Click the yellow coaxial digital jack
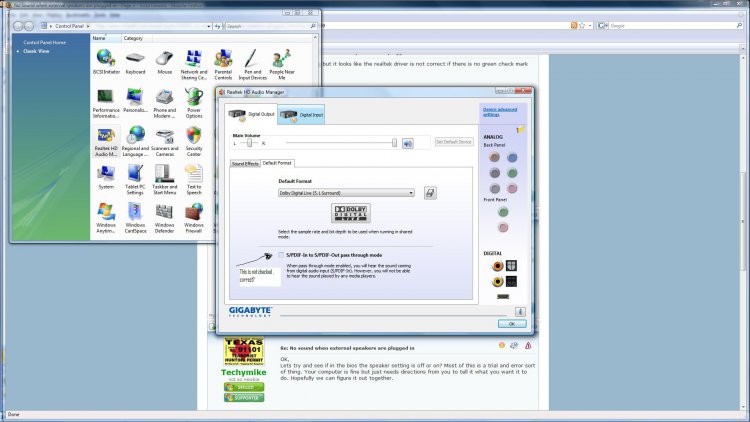The image size is (750, 422). (x=497, y=281)
